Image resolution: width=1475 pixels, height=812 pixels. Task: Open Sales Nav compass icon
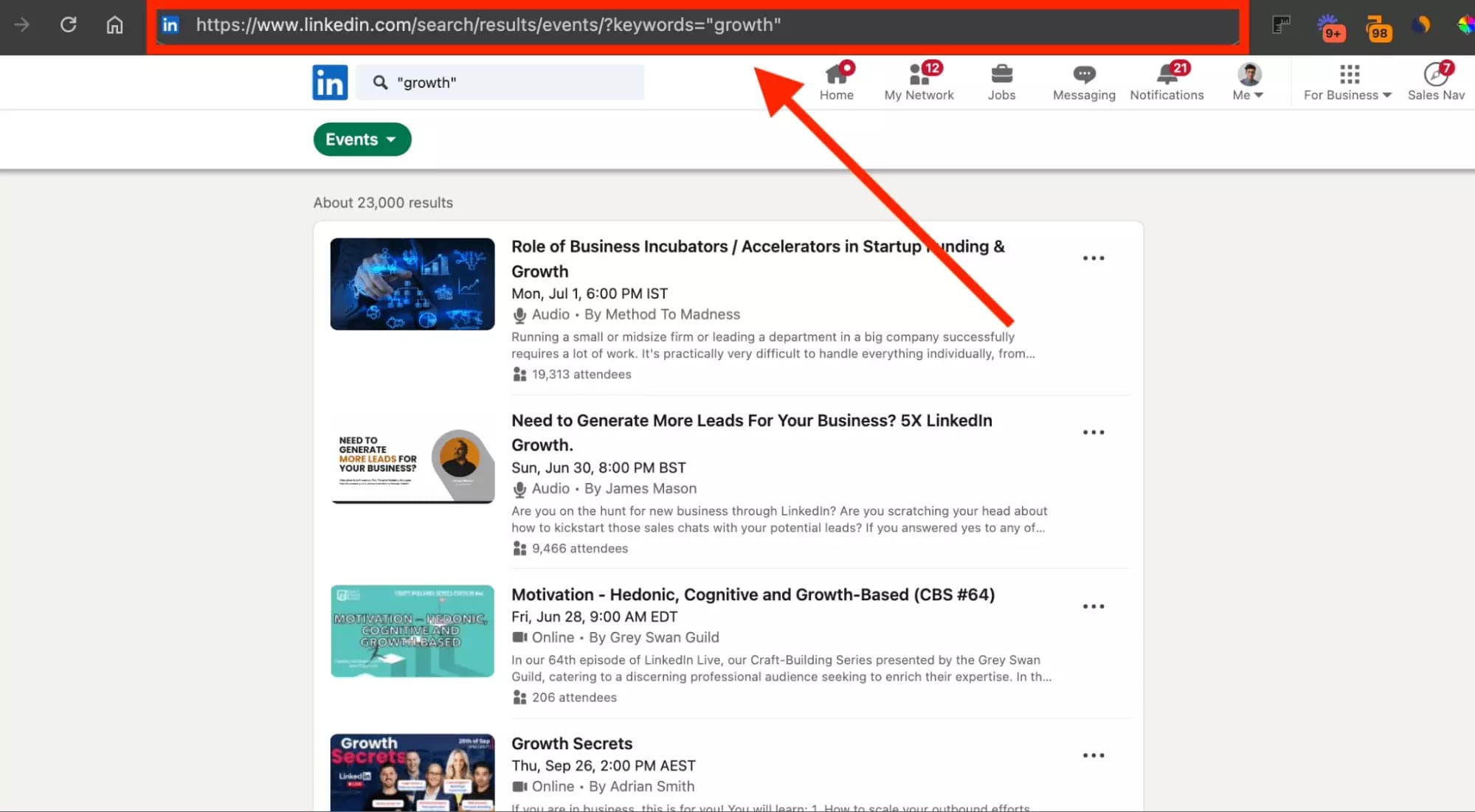[x=1435, y=74]
